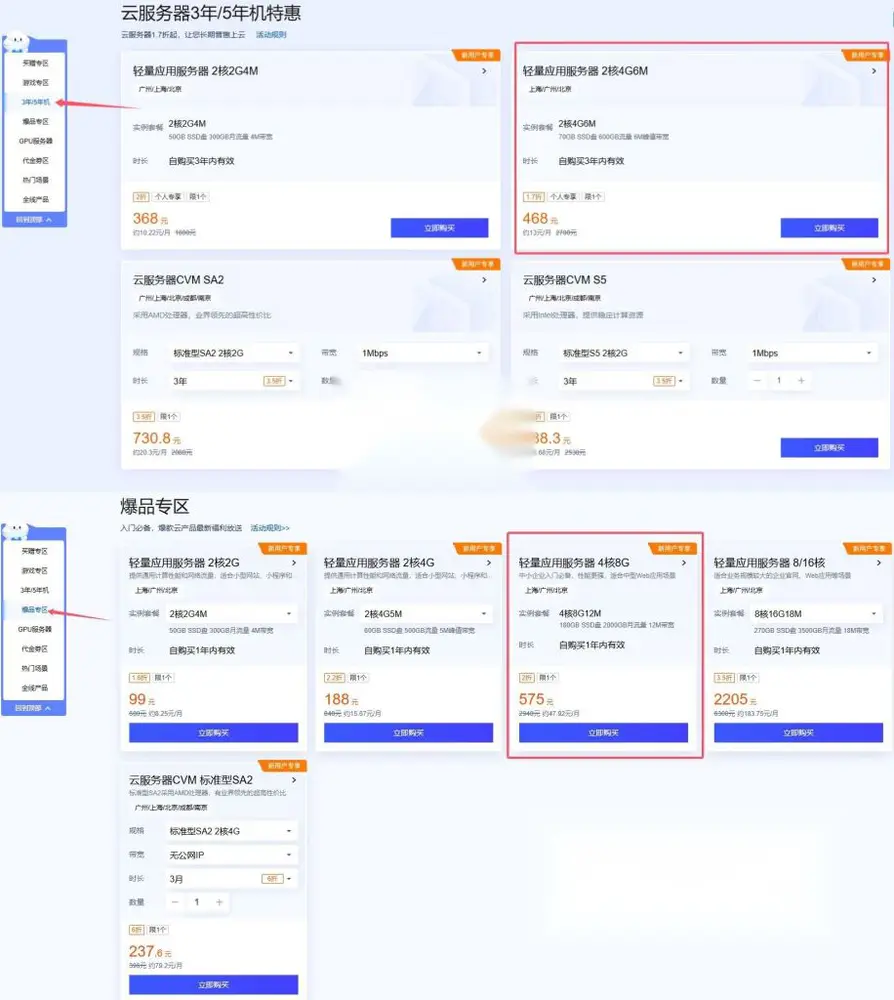Select 代金券区 in sidebar beside the 3年/5年机特惠 section
This screenshot has width=894, height=1000.
click(x=35, y=161)
